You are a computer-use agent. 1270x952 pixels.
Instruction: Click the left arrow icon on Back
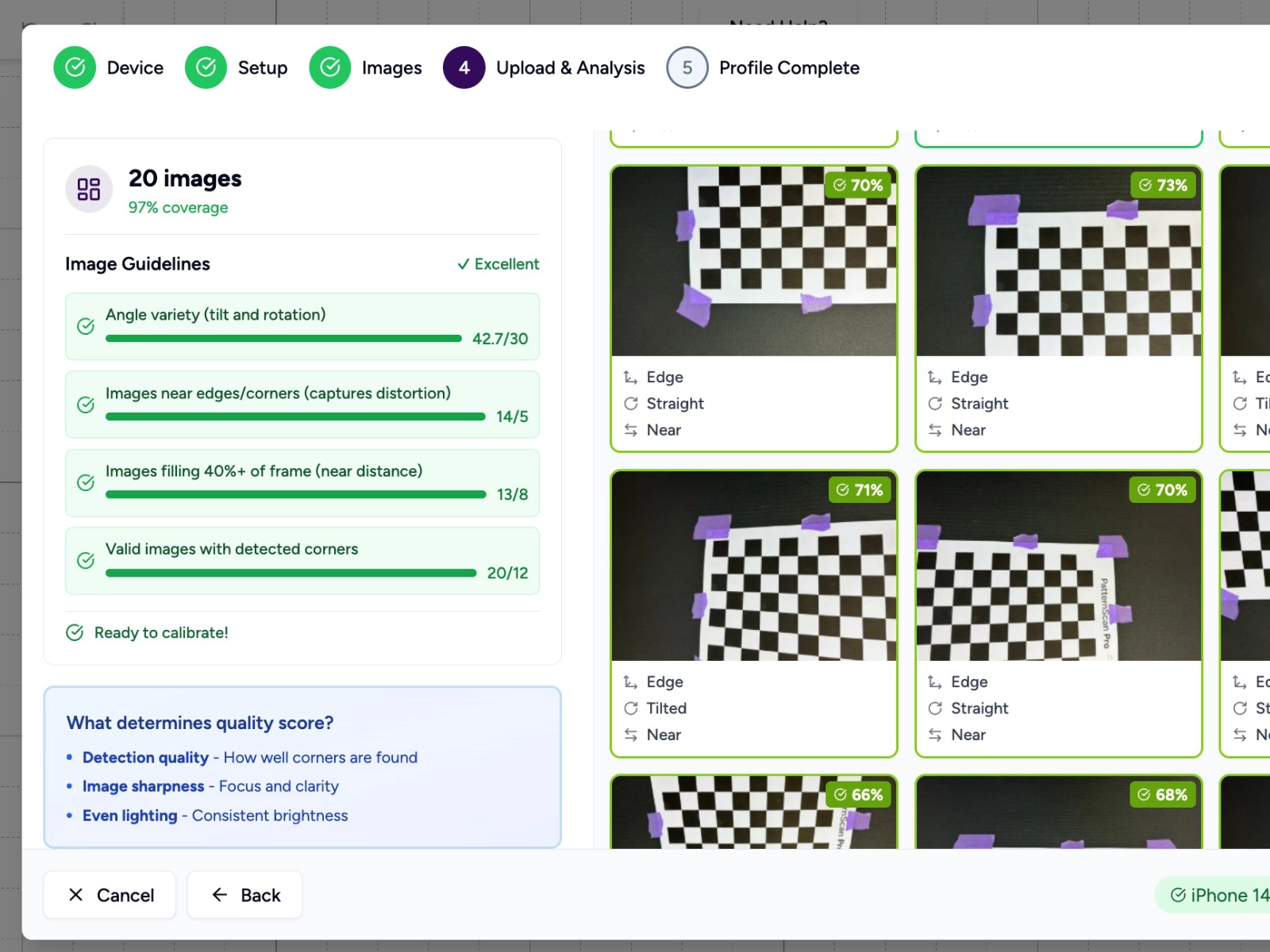[x=220, y=895]
